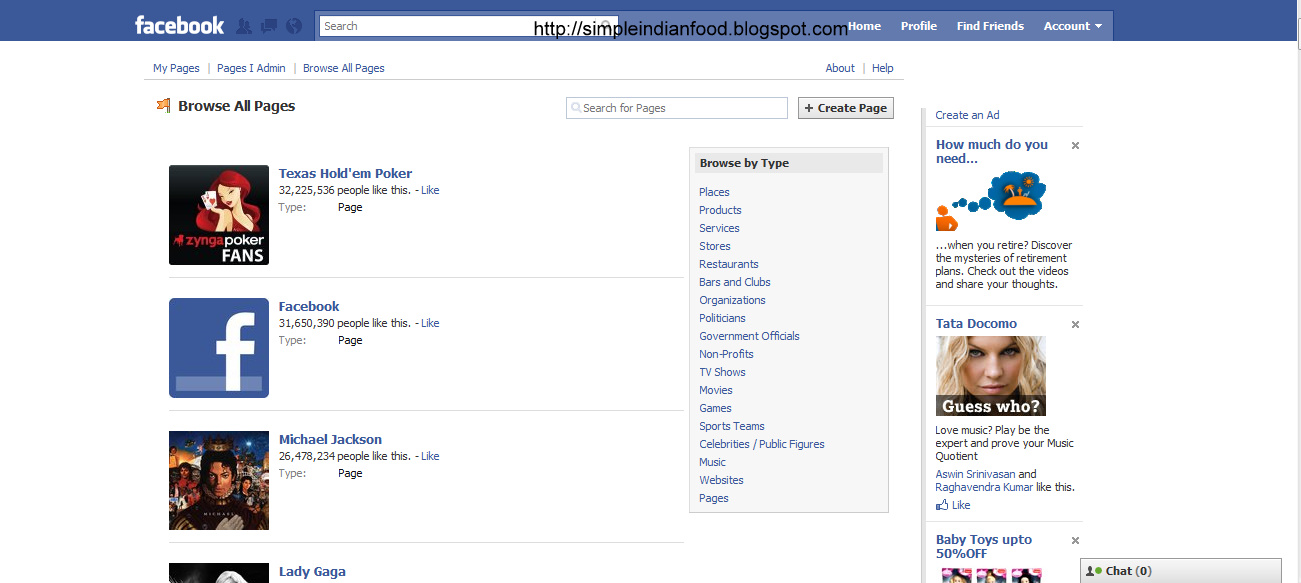Open Profile from the top bar

919,26
